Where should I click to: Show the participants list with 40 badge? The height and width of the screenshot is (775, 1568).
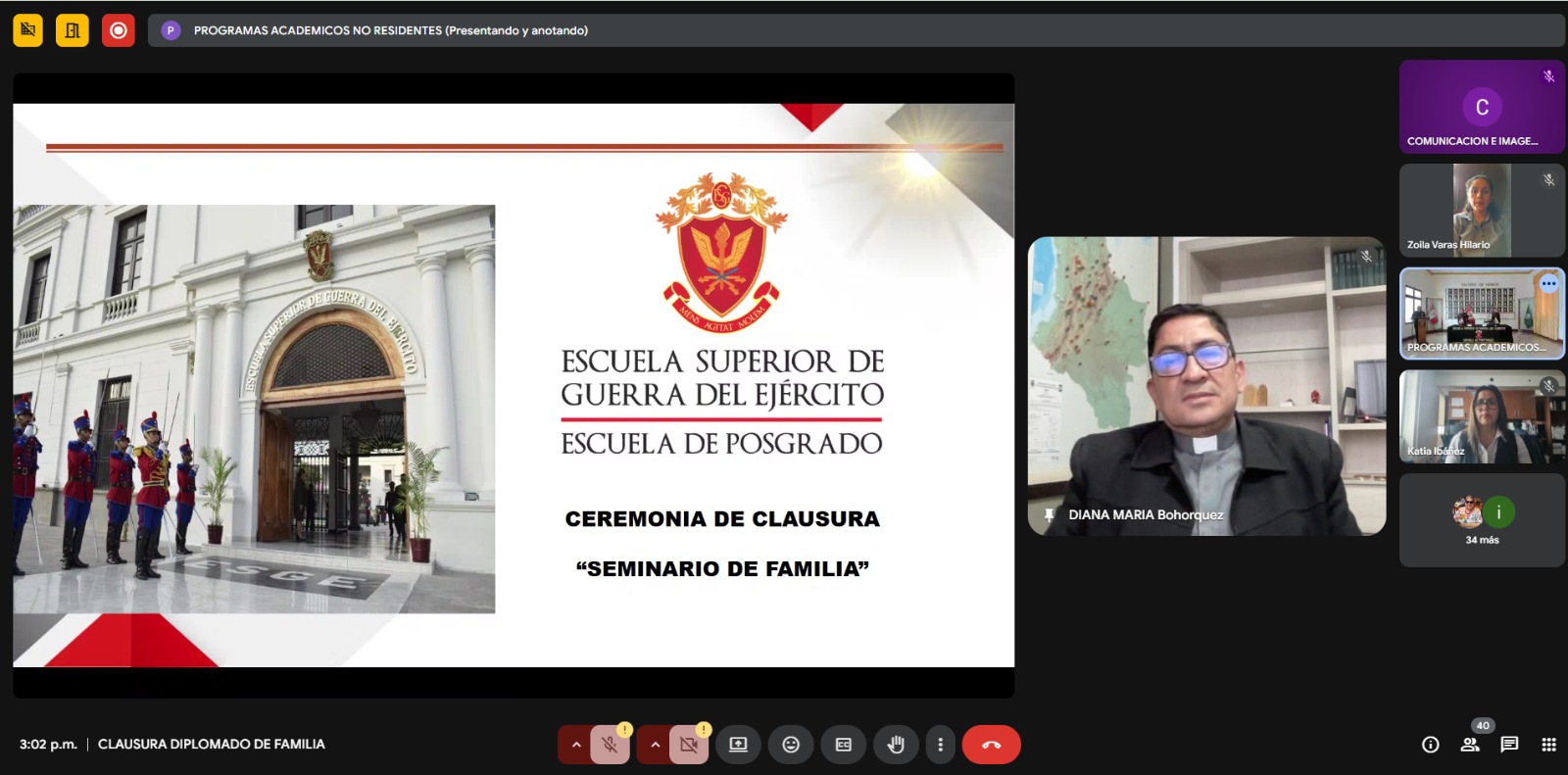pyautogui.click(x=1470, y=745)
